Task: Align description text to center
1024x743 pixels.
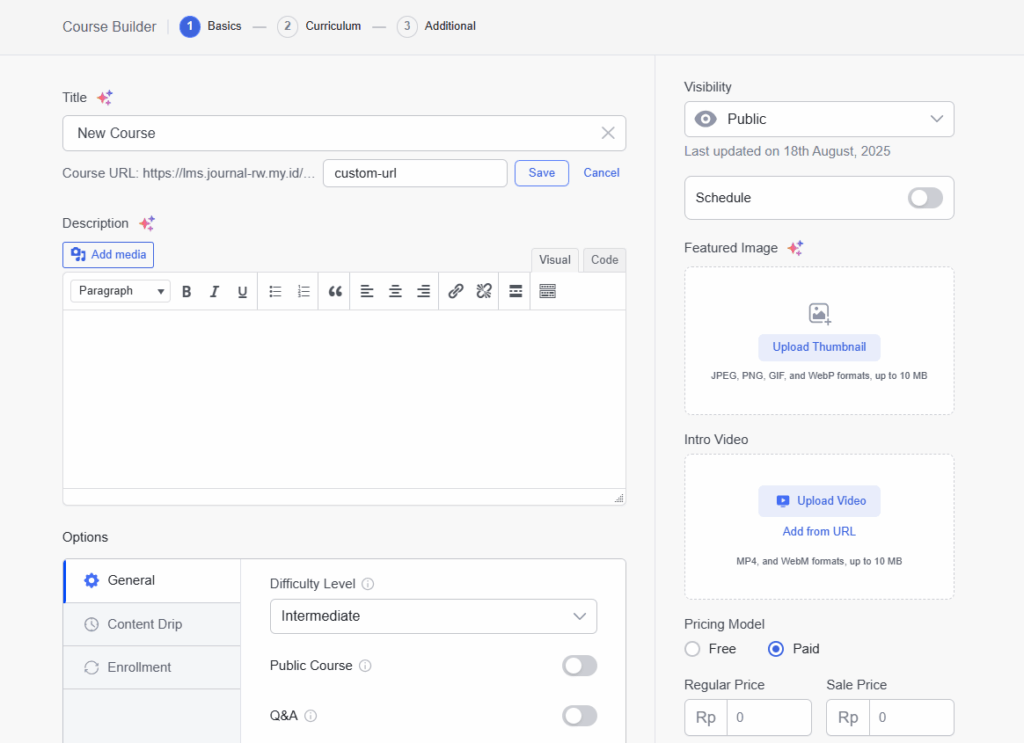Action: 394,291
